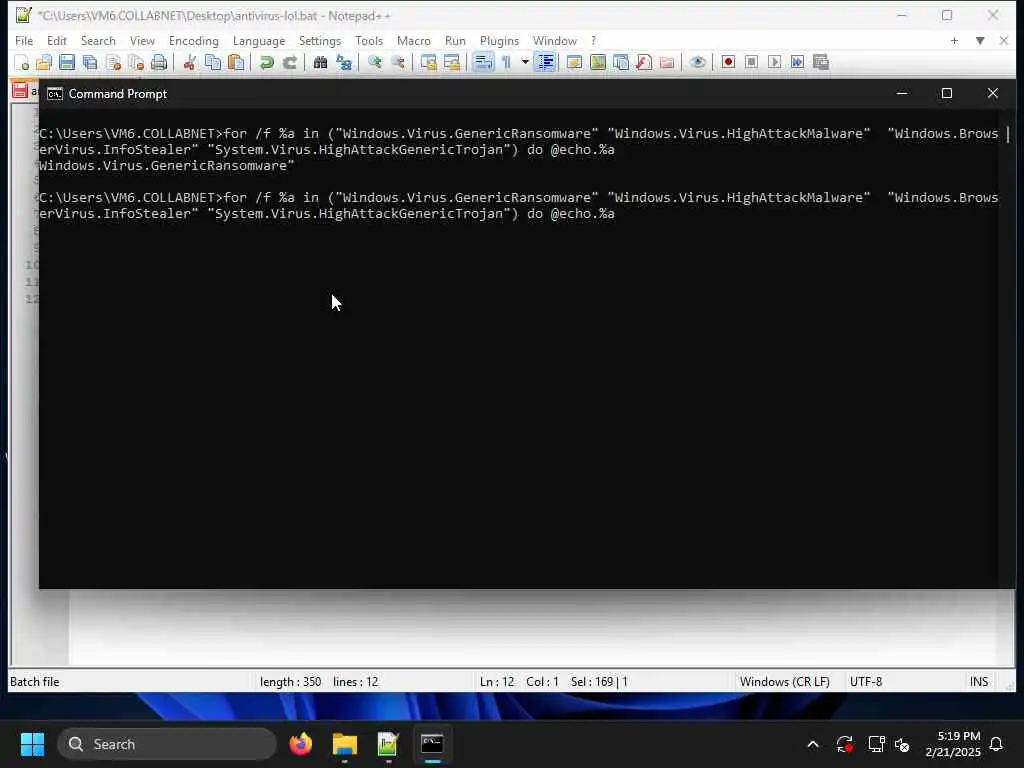Click the Redo toolbar icon

pos(290,63)
